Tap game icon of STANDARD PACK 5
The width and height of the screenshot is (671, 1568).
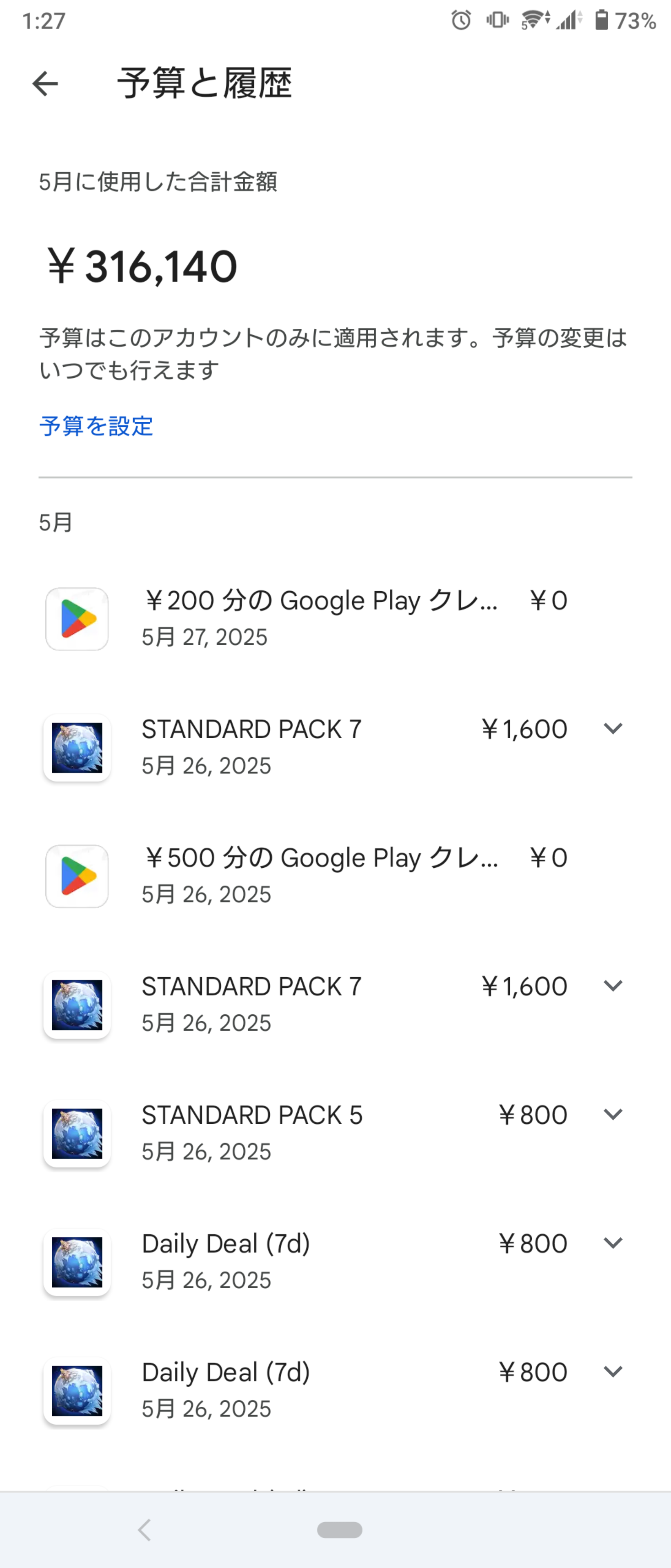[77, 1134]
